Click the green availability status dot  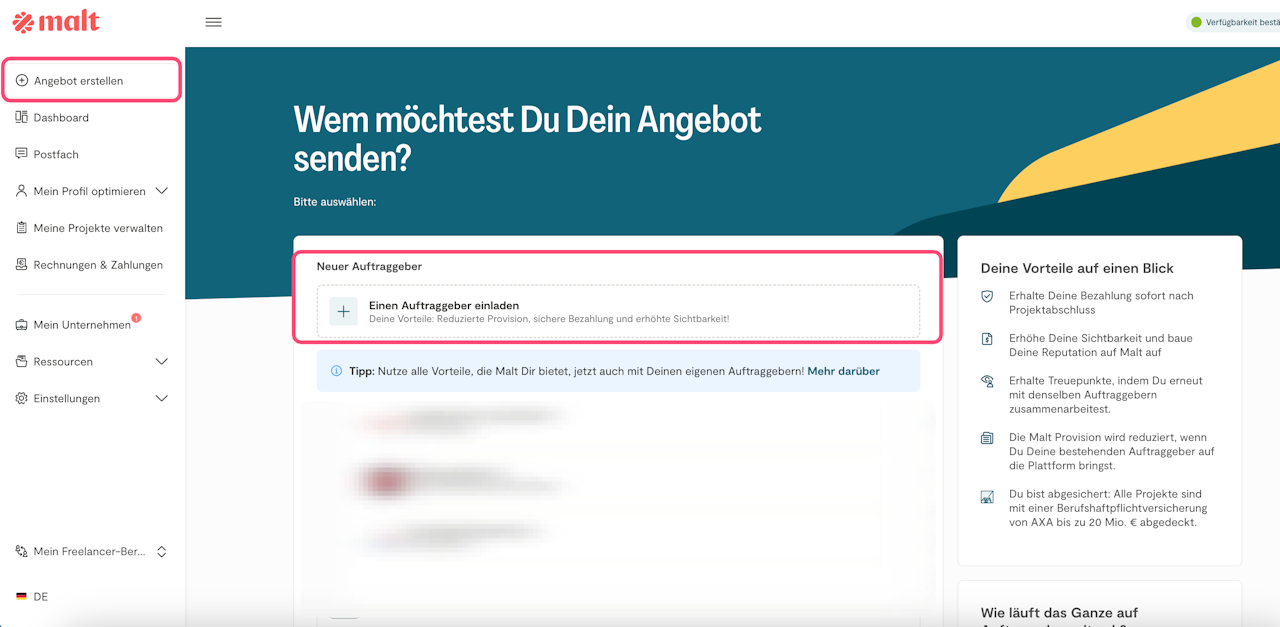[1196, 22]
